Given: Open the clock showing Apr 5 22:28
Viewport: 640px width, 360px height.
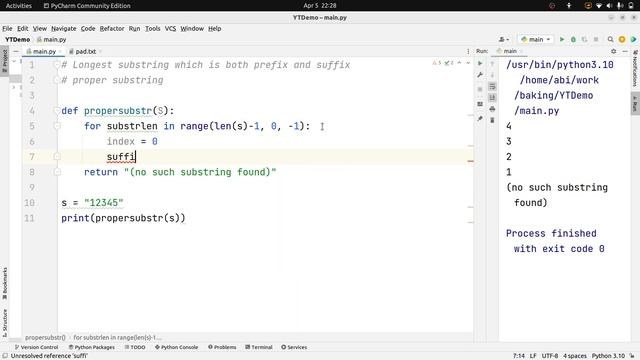Looking at the screenshot, I should (x=320, y=6).
